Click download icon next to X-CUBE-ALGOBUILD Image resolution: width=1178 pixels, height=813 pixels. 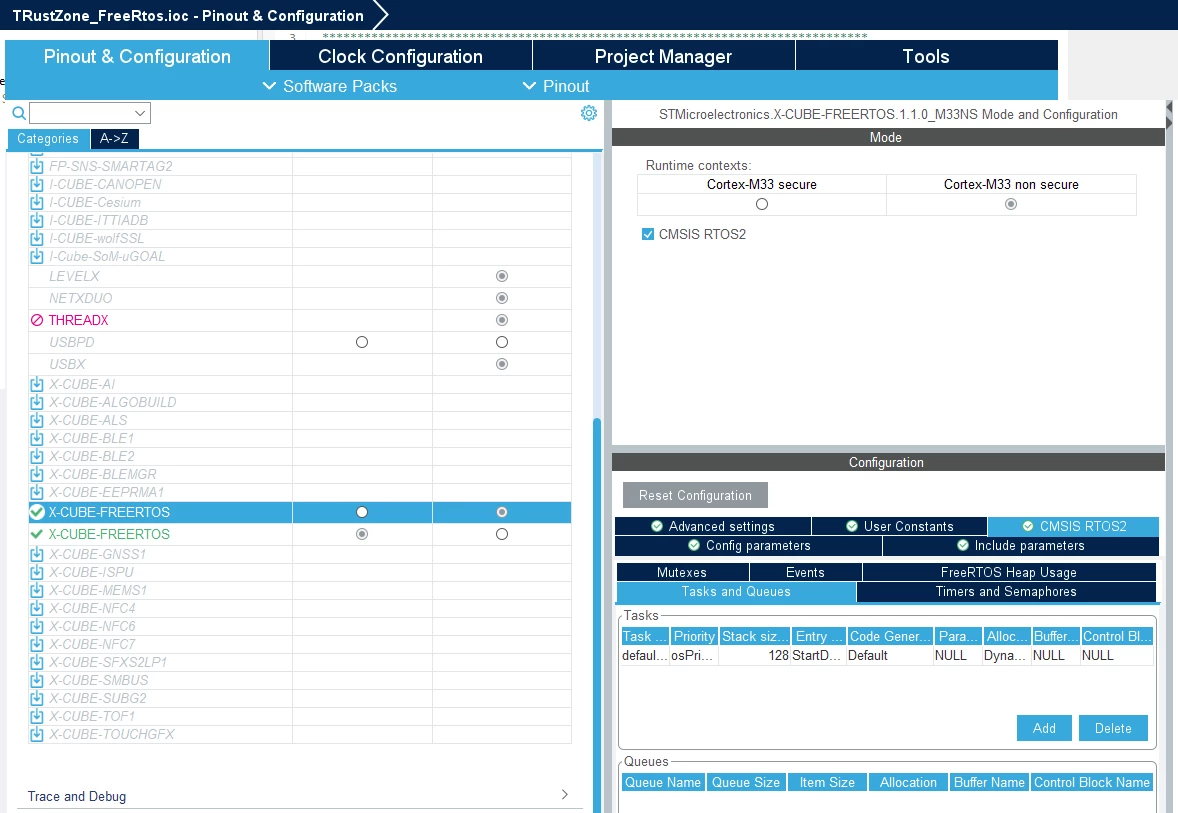[x=37, y=402]
